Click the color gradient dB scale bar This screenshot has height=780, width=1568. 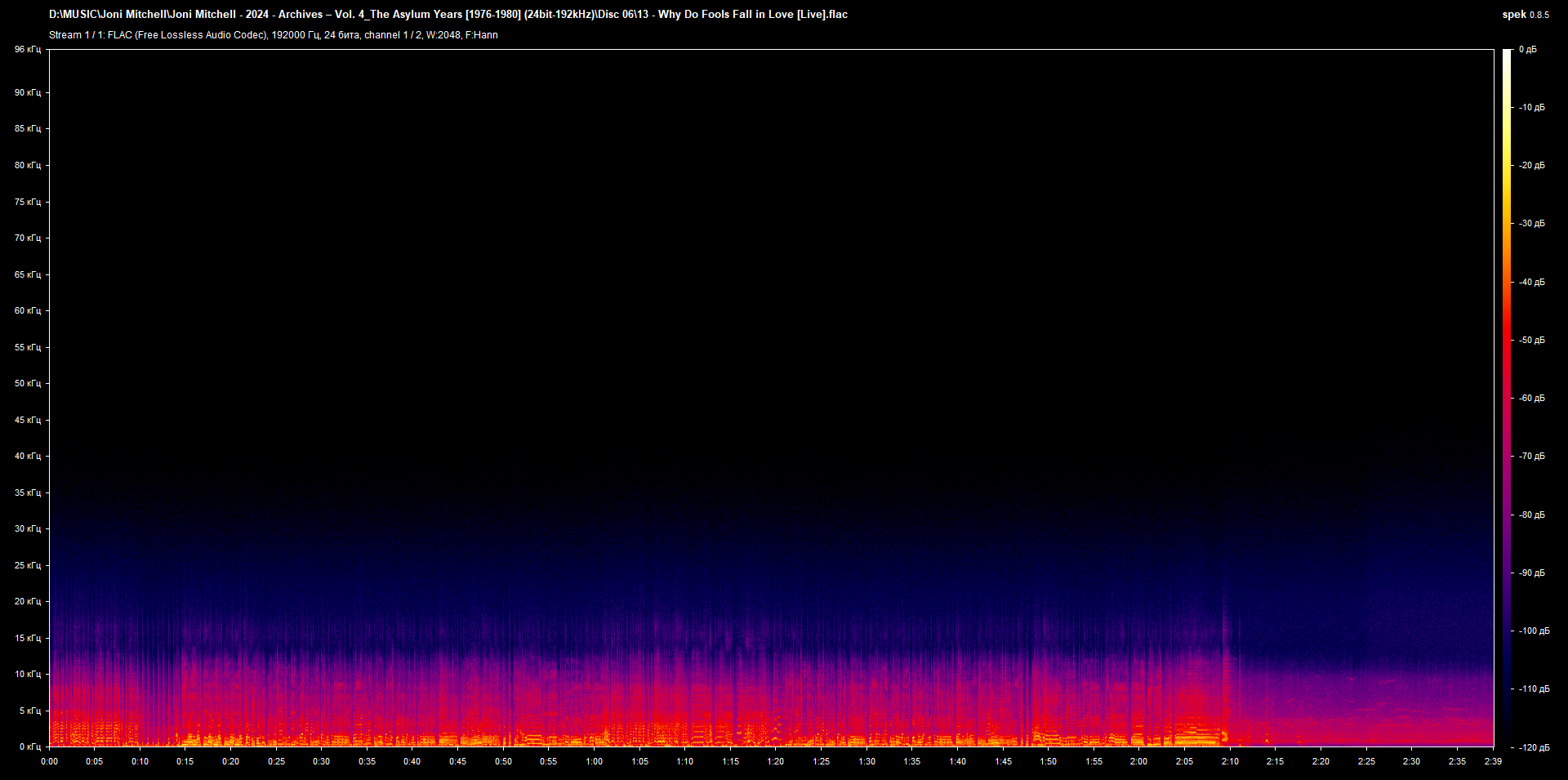(1507, 398)
